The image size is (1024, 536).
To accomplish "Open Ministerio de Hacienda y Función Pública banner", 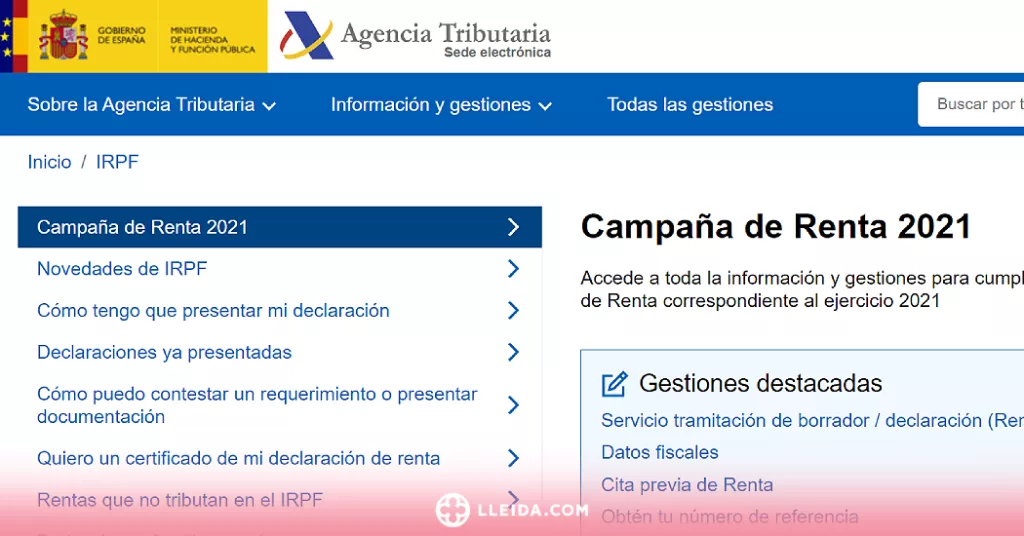I will (x=212, y=40).
